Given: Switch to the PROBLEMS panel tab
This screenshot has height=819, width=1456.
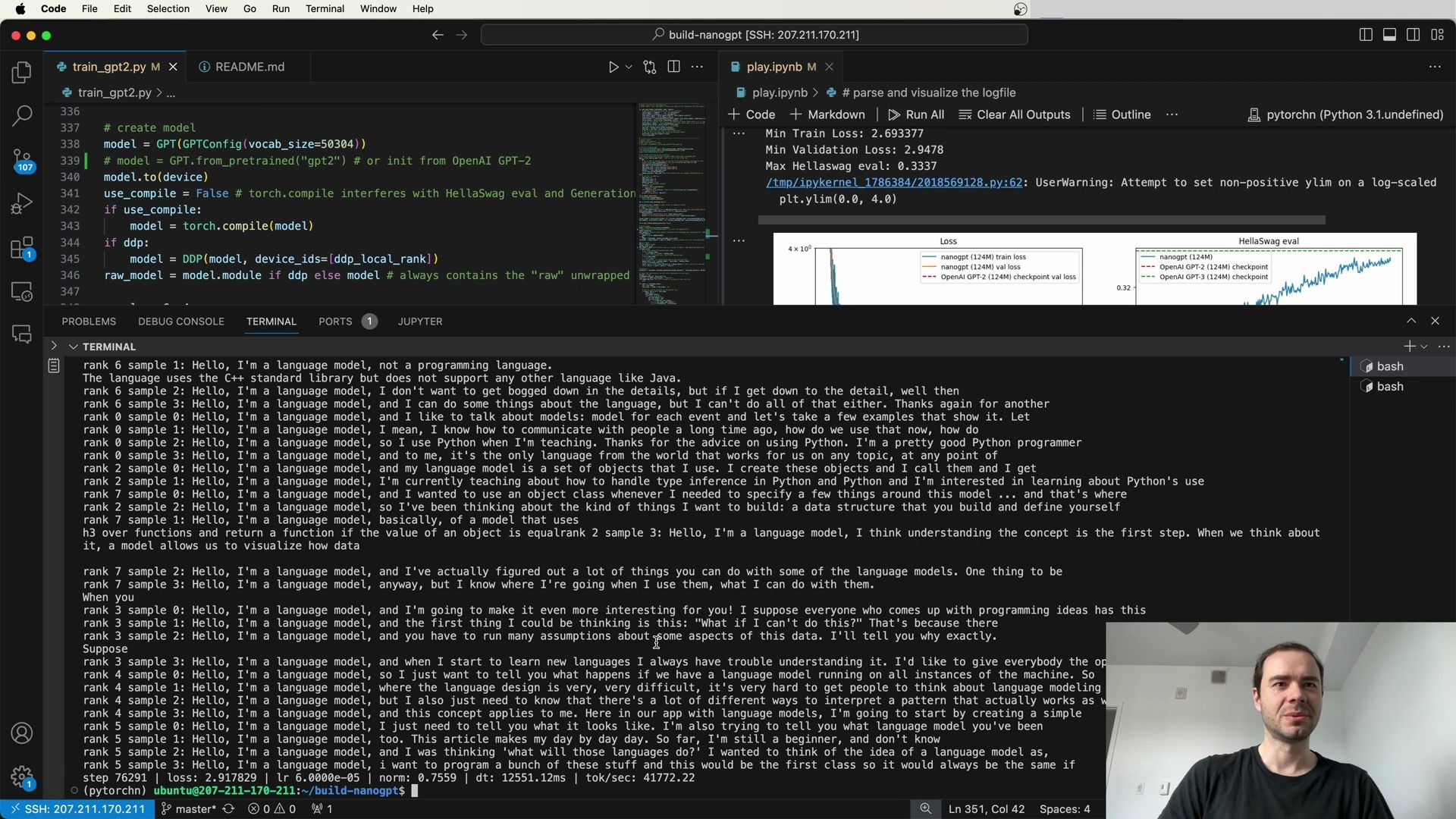Looking at the screenshot, I should point(89,322).
